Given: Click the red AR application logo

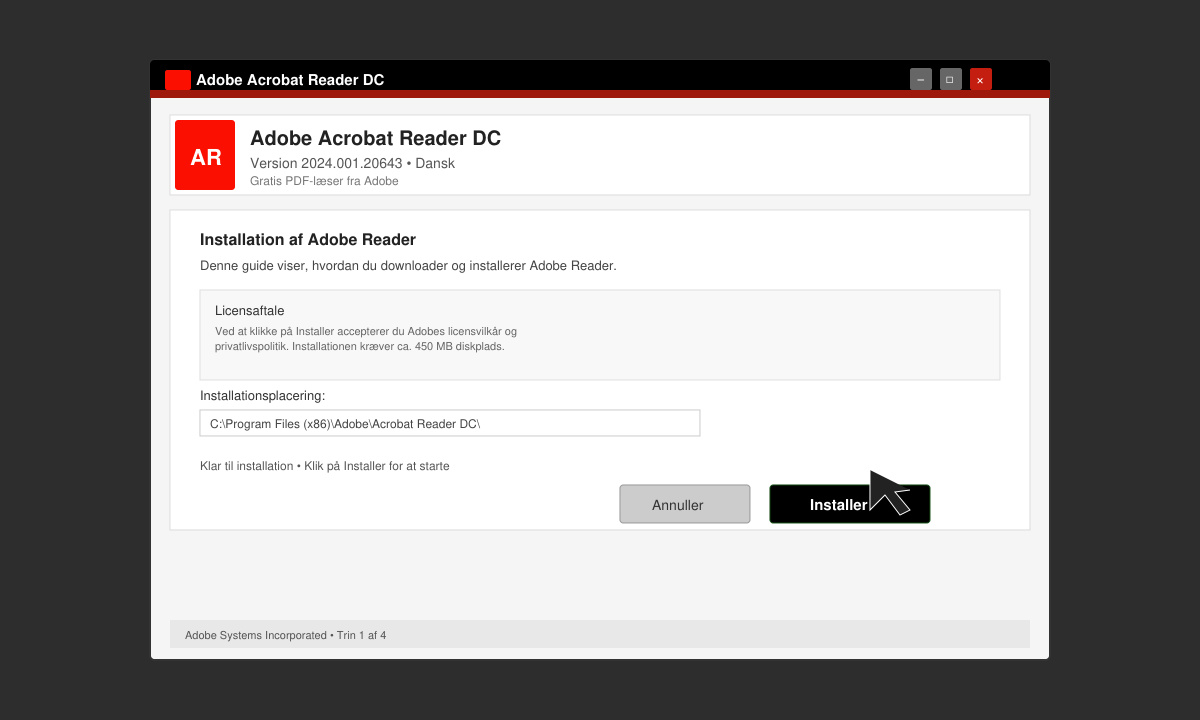Looking at the screenshot, I should [205, 155].
